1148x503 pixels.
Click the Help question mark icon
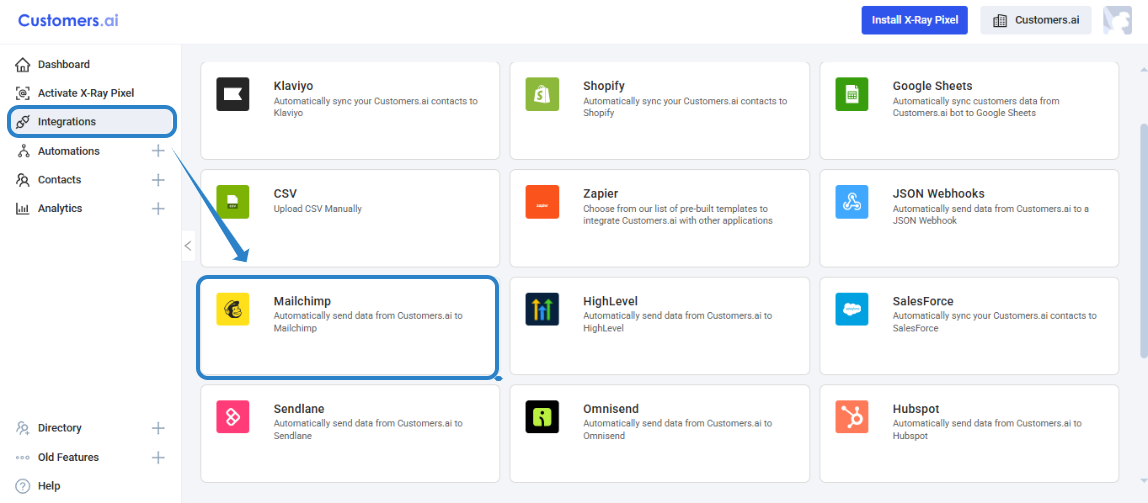(23, 486)
